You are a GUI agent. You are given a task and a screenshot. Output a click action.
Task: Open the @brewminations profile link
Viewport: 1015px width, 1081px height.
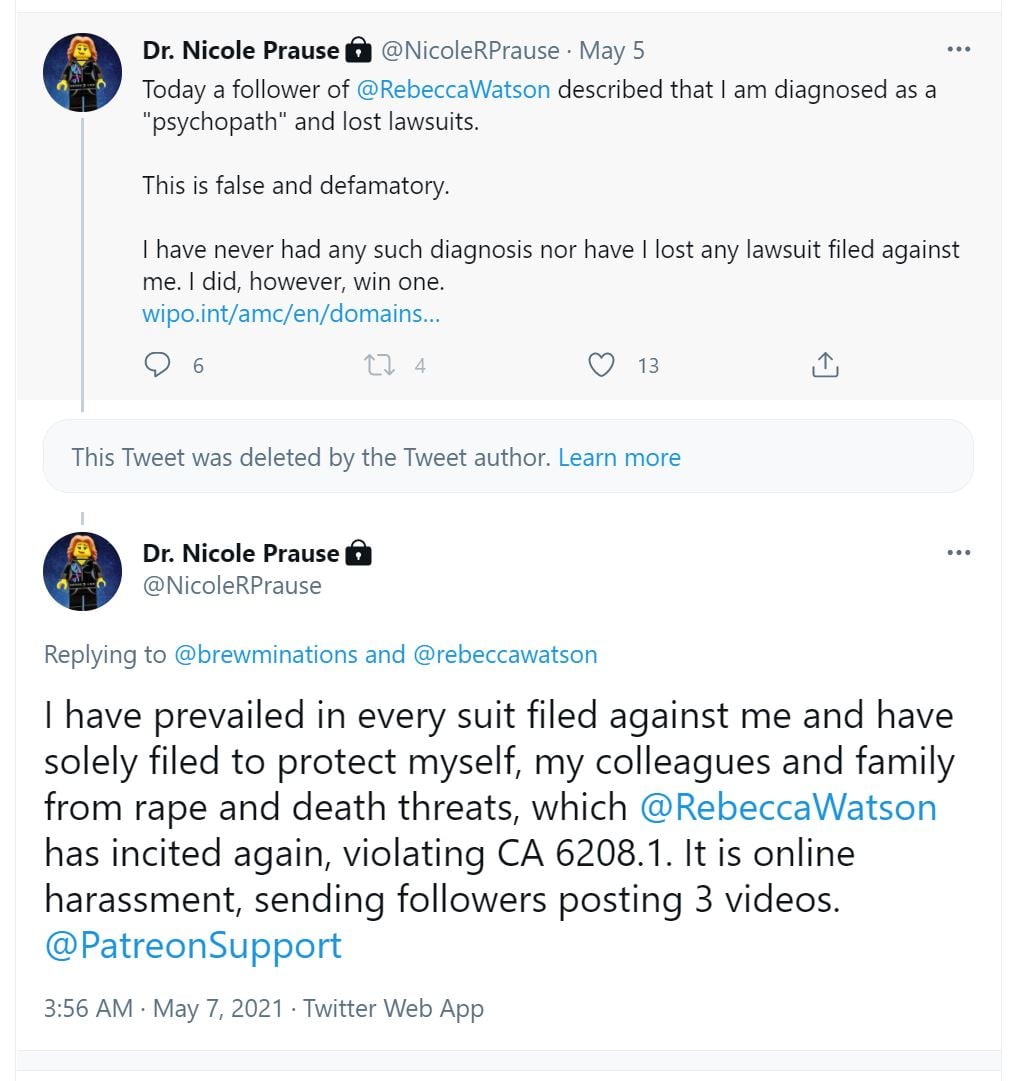tap(266, 655)
